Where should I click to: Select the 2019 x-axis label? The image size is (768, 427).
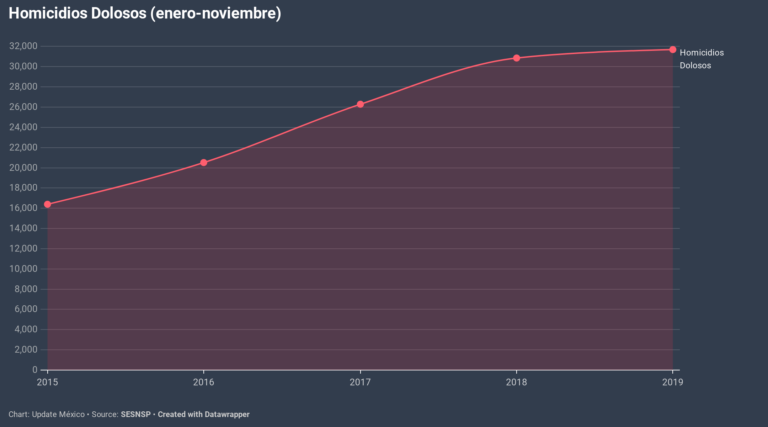pyautogui.click(x=672, y=381)
